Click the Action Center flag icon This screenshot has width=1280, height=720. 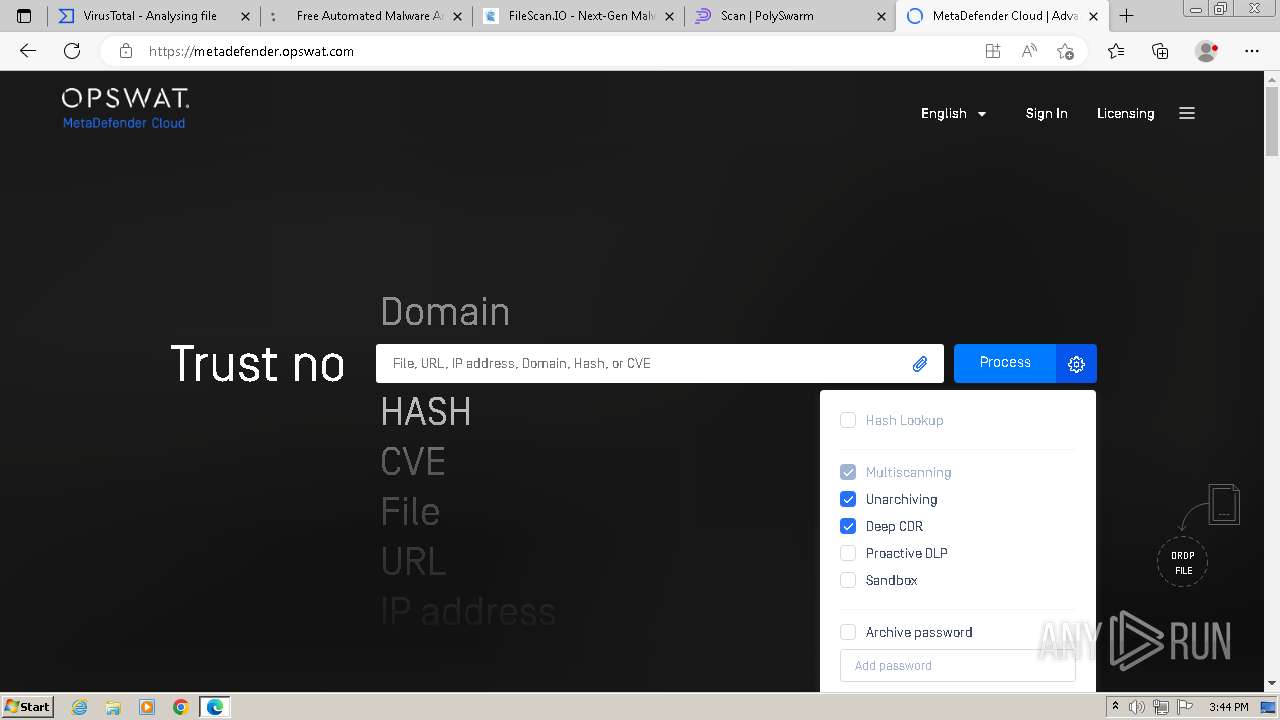pos(1183,707)
